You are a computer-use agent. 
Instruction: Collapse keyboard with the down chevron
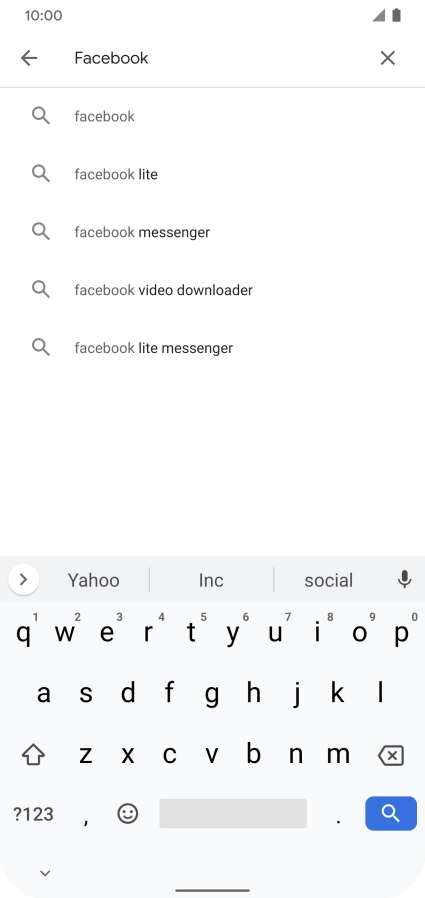45,873
